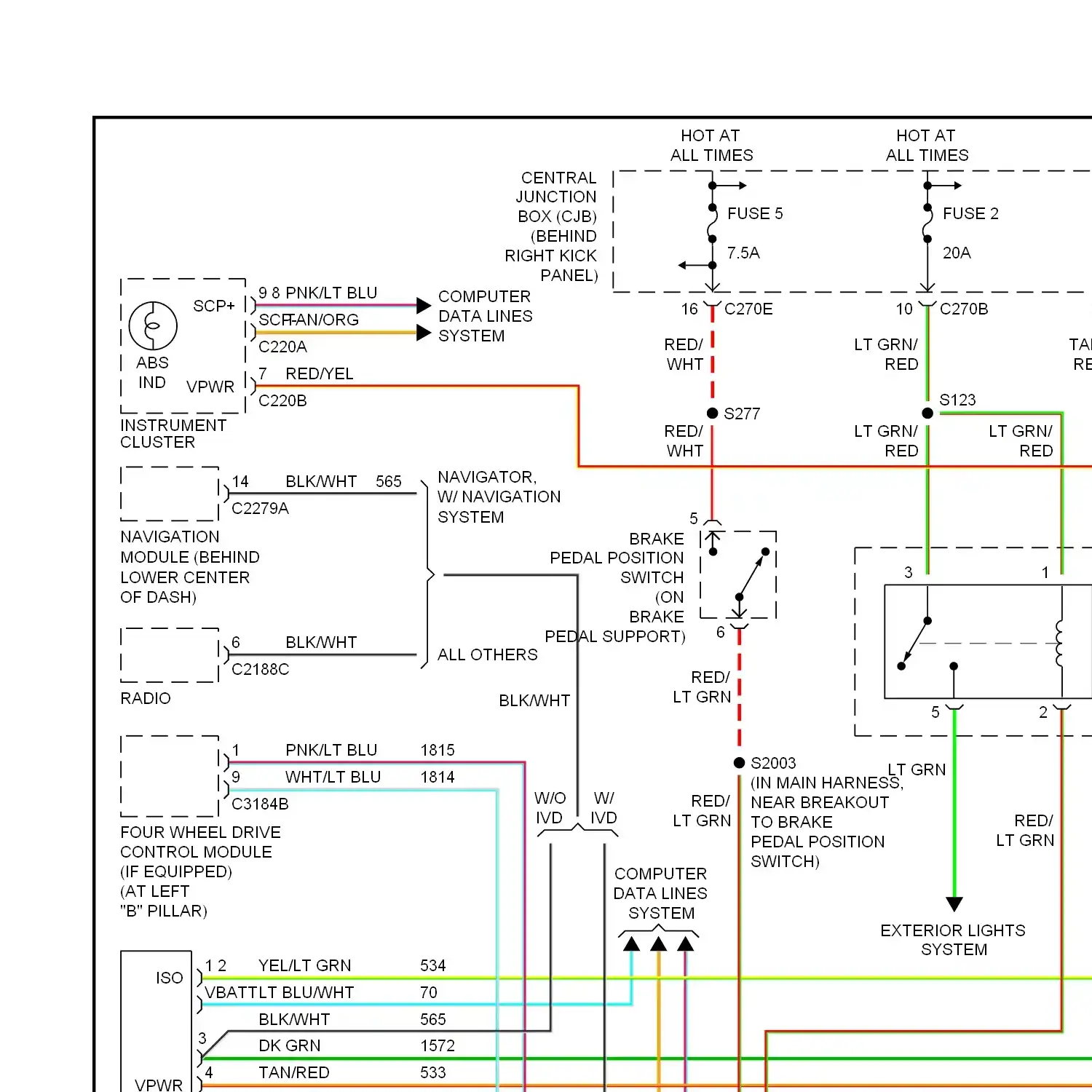Click the green arrowhead above Exterior Lights System
Image resolution: width=1092 pixels, height=1092 pixels.
click(x=954, y=904)
